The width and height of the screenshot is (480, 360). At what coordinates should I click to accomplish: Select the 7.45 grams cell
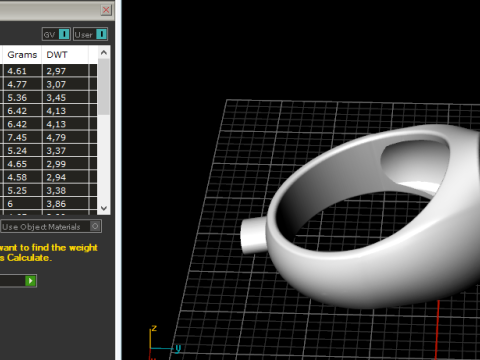[22, 137]
